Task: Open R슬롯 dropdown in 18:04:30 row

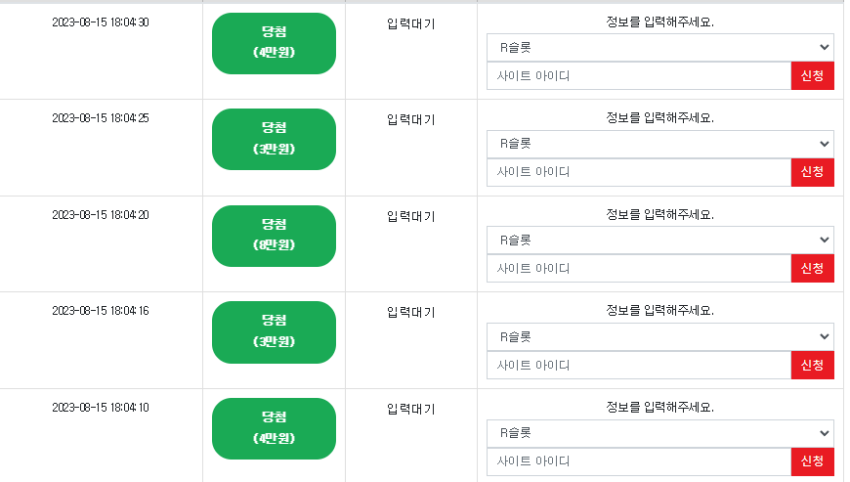Action: point(660,48)
